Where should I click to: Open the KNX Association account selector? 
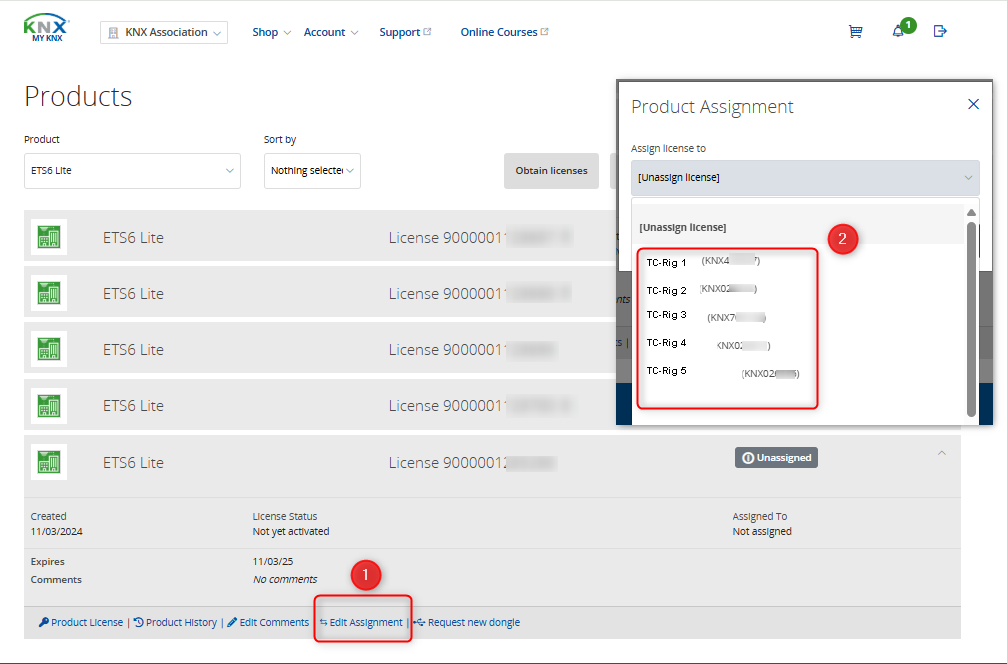[164, 32]
